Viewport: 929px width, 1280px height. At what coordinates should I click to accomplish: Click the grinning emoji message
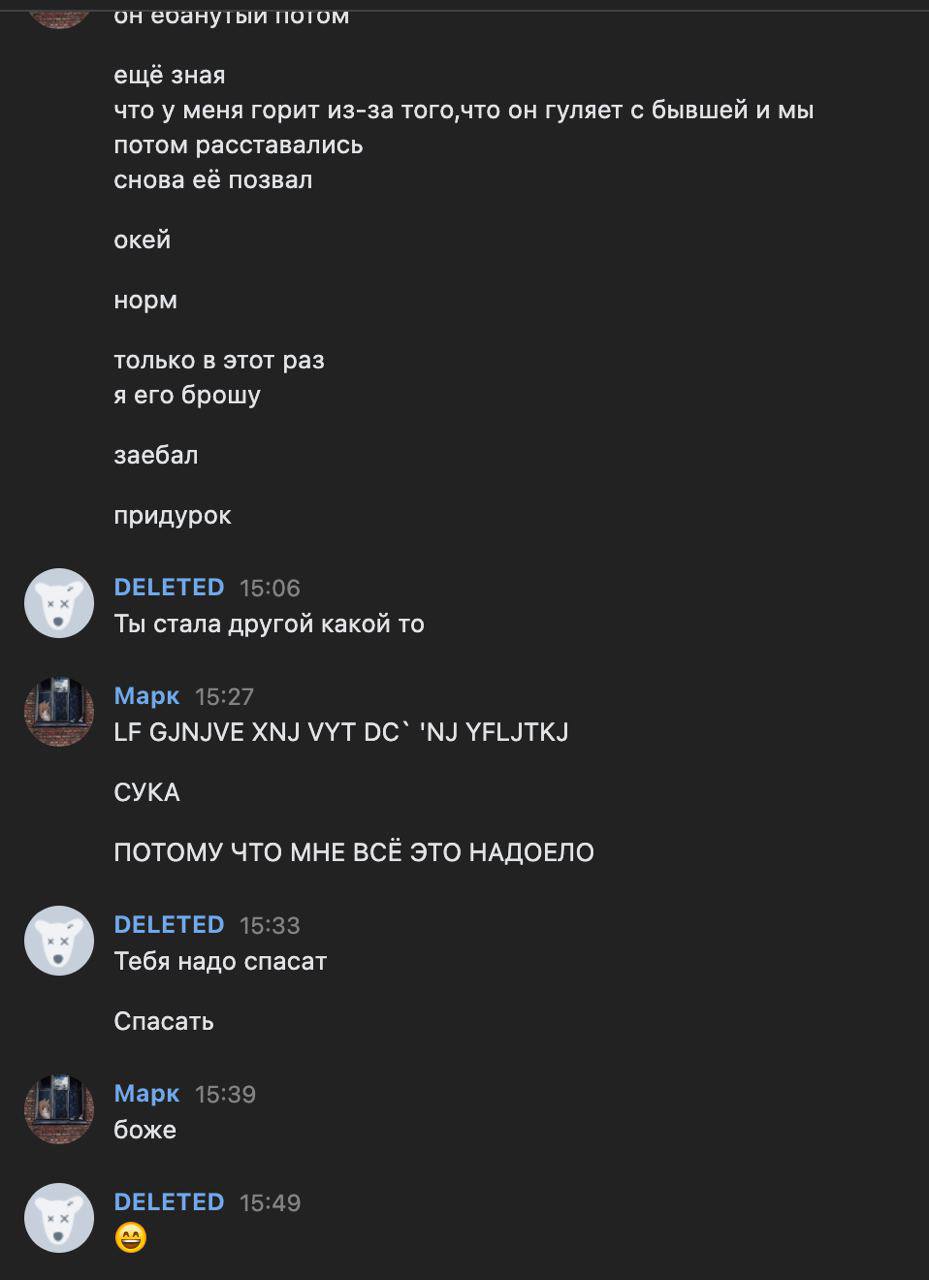point(131,1238)
